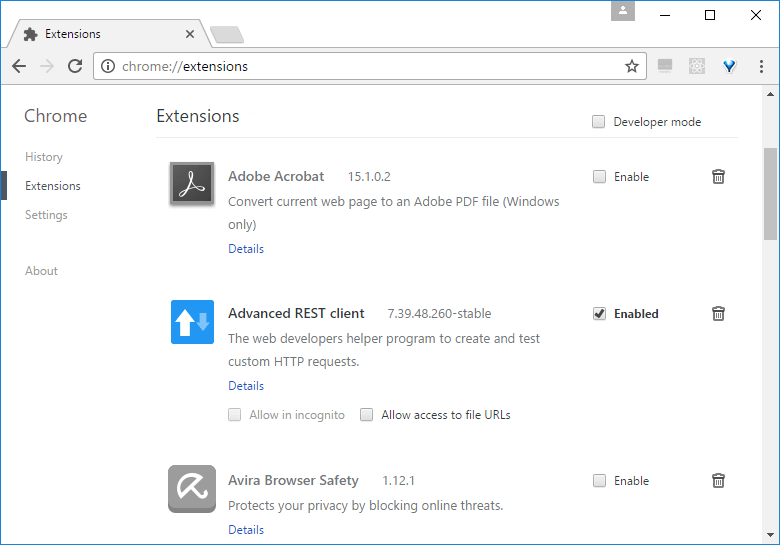Open History in the Chrome sidebar

click(44, 157)
